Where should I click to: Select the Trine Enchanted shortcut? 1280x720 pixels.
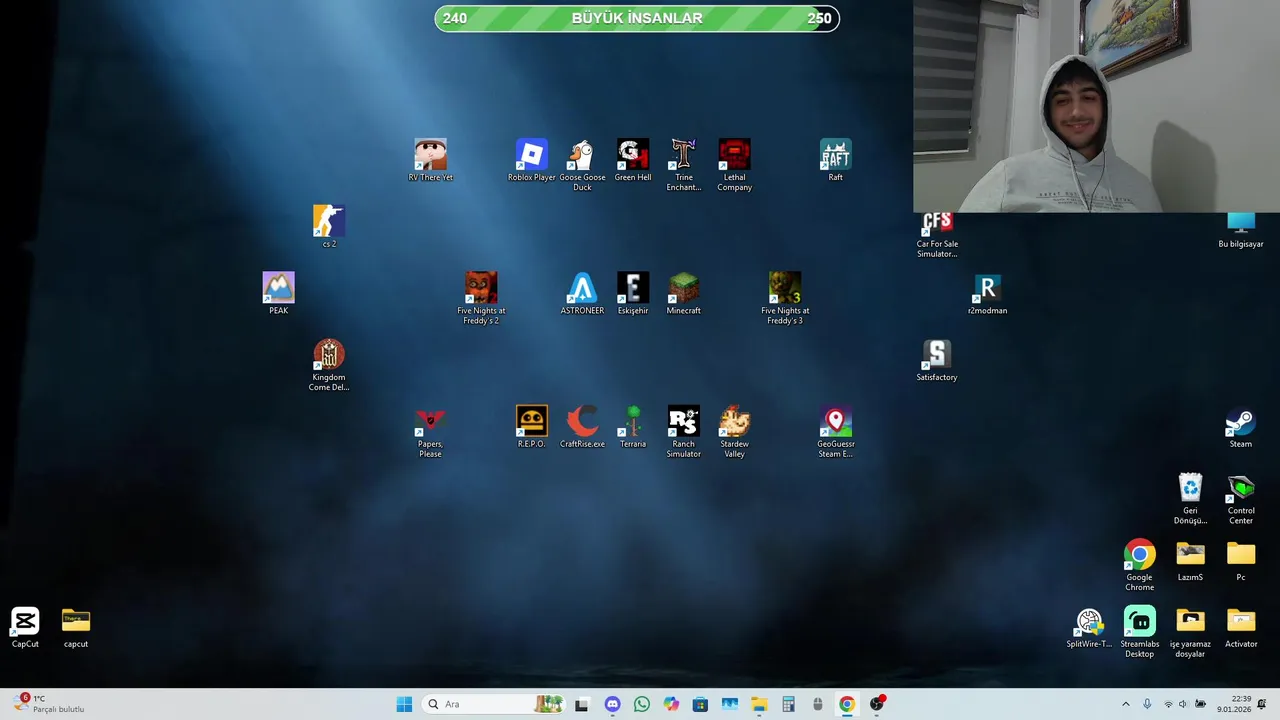684,165
